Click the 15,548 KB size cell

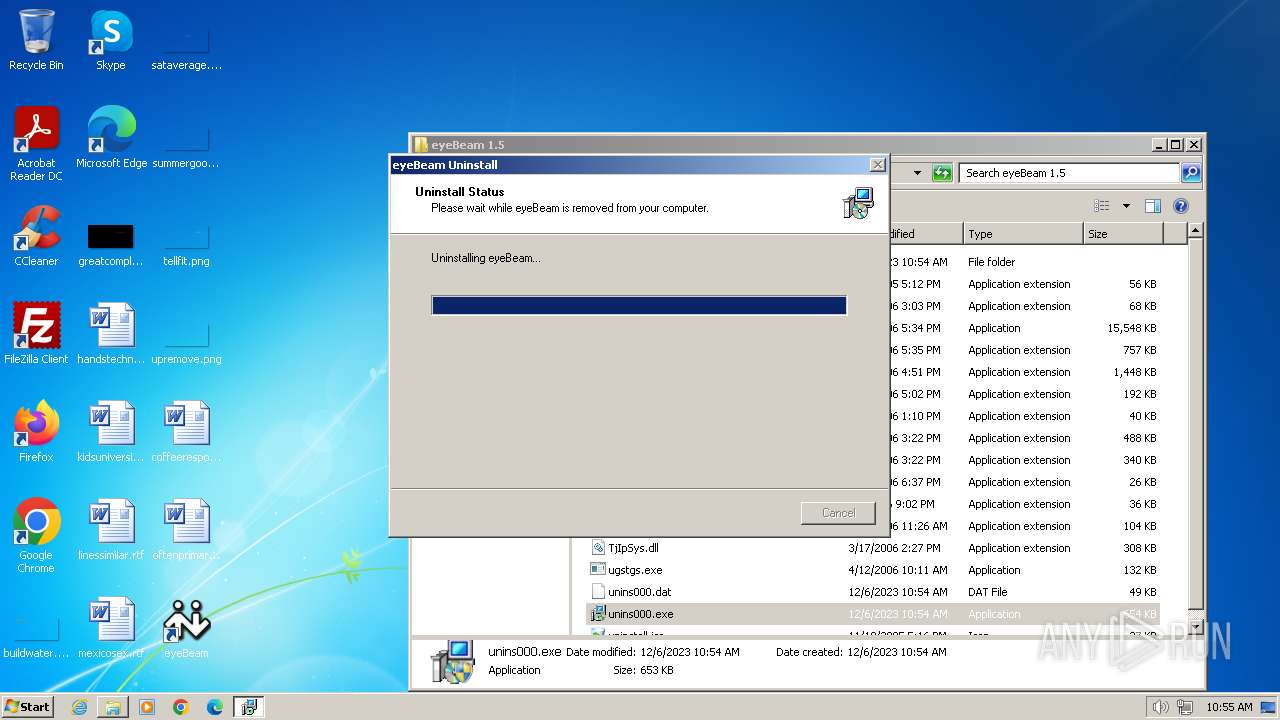[1131, 328]
